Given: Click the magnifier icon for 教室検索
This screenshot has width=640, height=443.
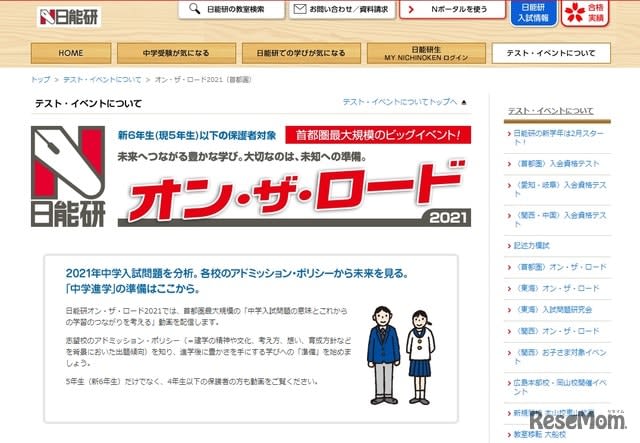Looking at the screenshot, I should 195,9.
